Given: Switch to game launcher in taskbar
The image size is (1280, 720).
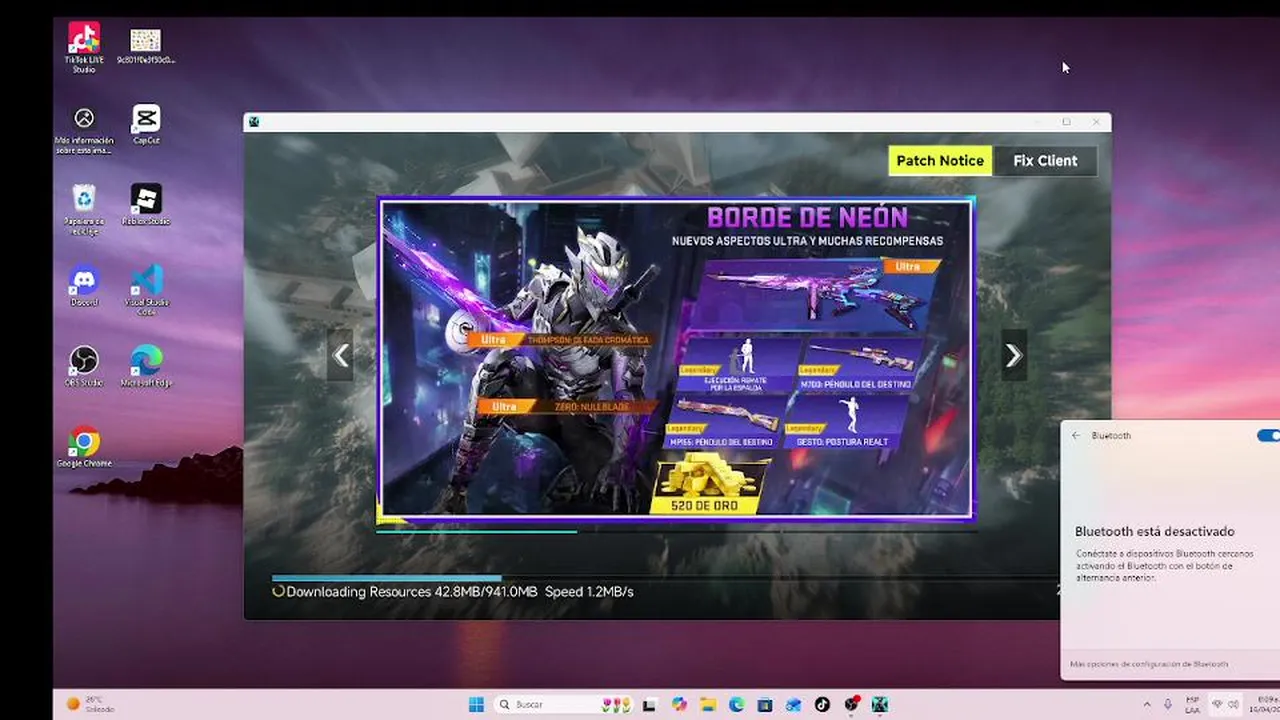Looking at the screenshot, I should click(x=880, y=704).
